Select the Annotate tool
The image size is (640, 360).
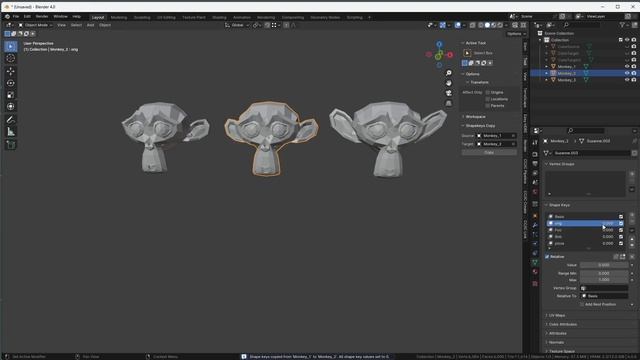[x=11, y=120]
